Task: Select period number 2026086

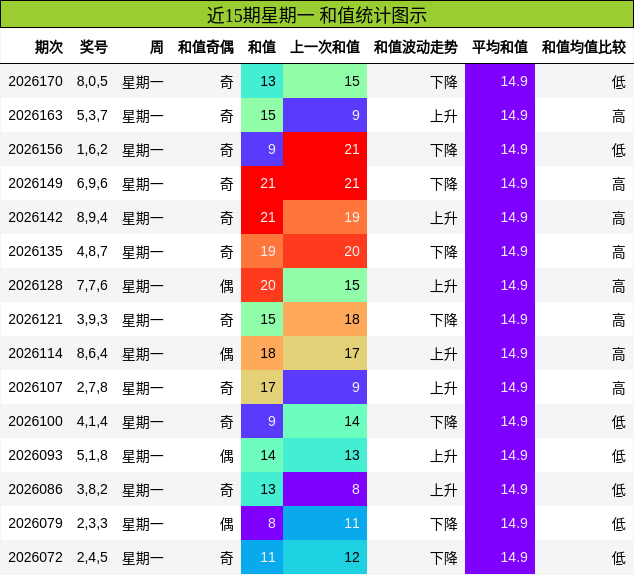Action: pyautogui.click(x=36, y=489)
